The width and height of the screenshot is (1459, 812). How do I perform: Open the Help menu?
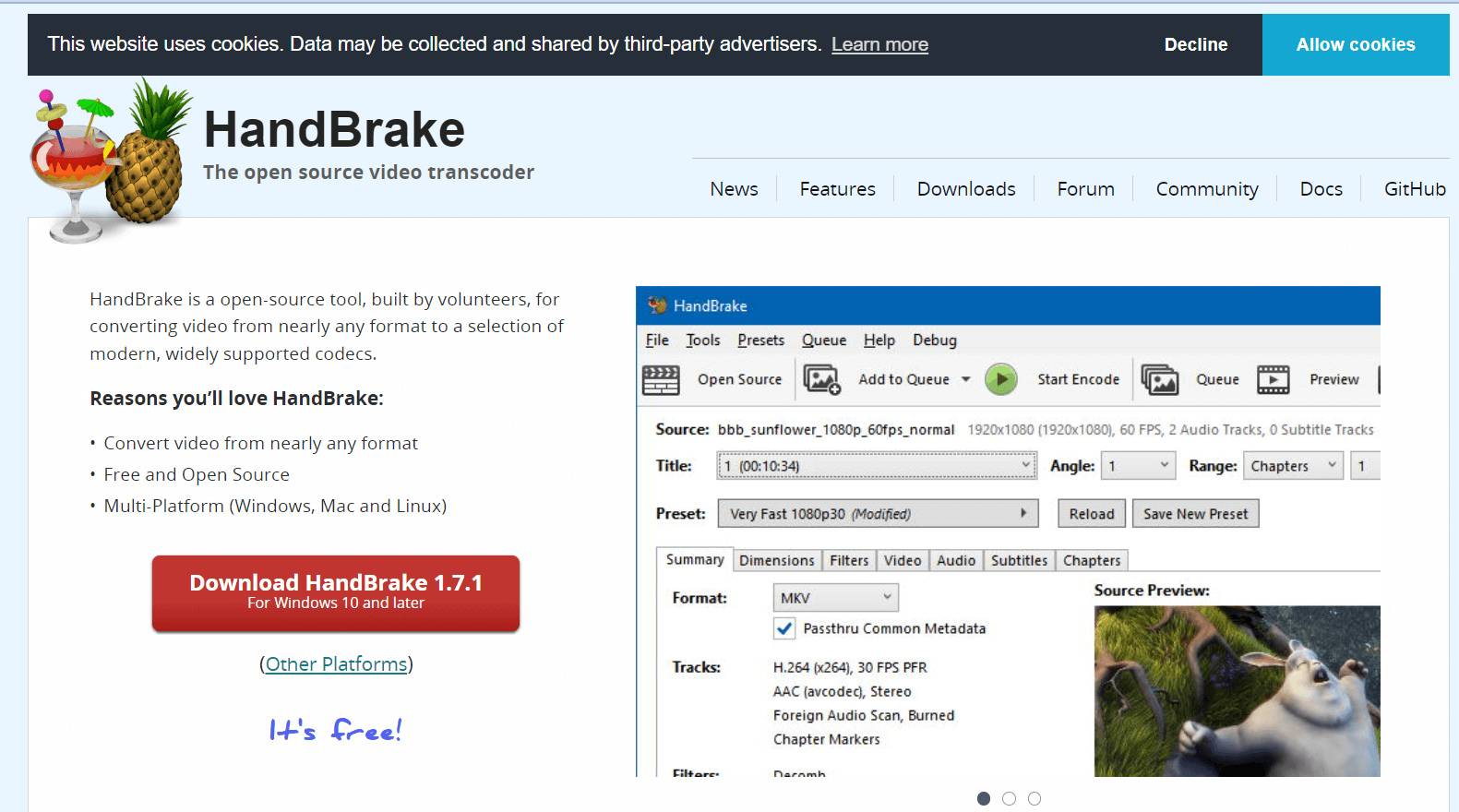pyautogui.click(x=879, y=340)
